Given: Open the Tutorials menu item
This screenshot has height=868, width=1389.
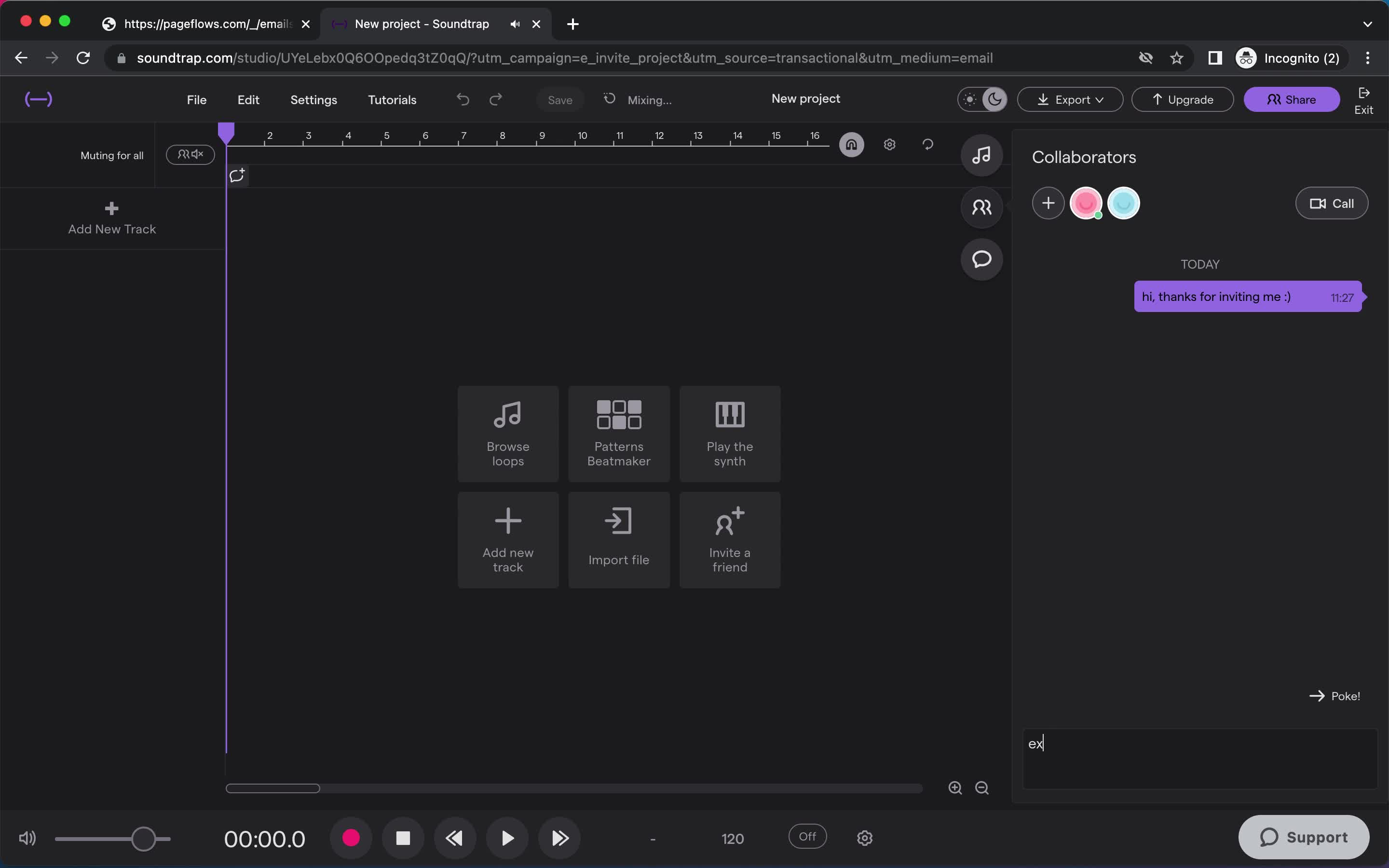Looking at the screenshot, I should tap(392, 100).
